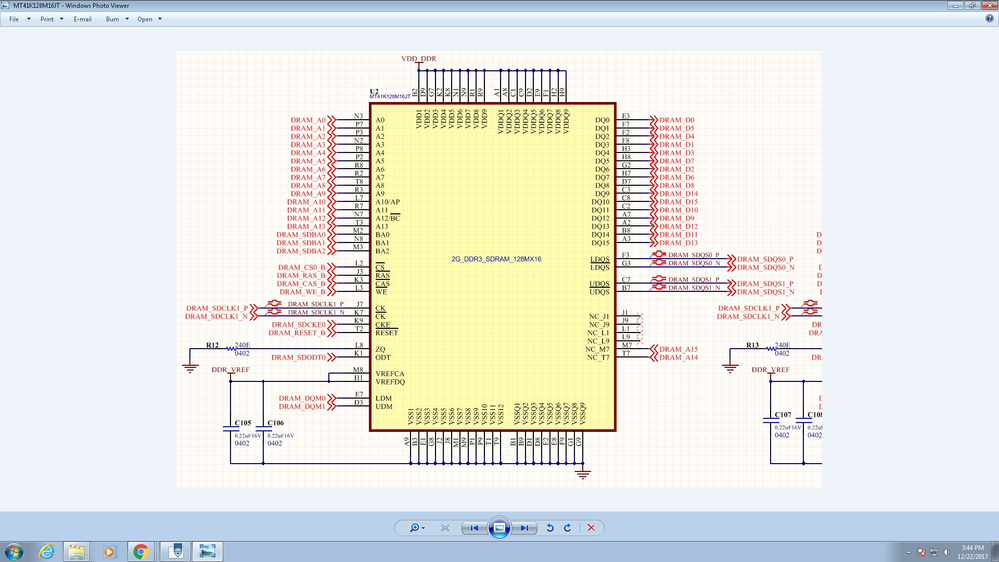
Task: Click the Photo Viewer taskbar button
Action: (x=207, y=552)
